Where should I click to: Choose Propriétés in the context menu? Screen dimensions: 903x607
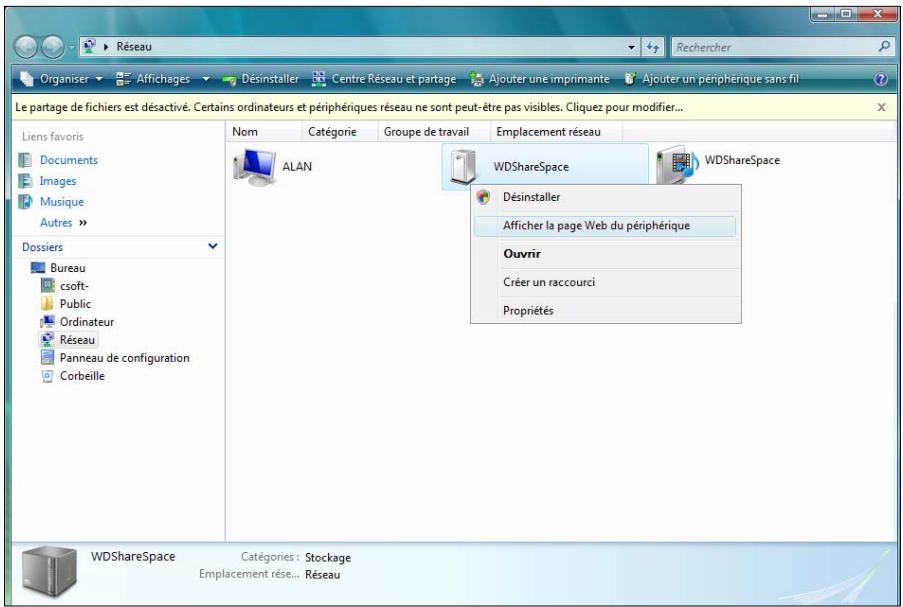click(x=605, y=311)
